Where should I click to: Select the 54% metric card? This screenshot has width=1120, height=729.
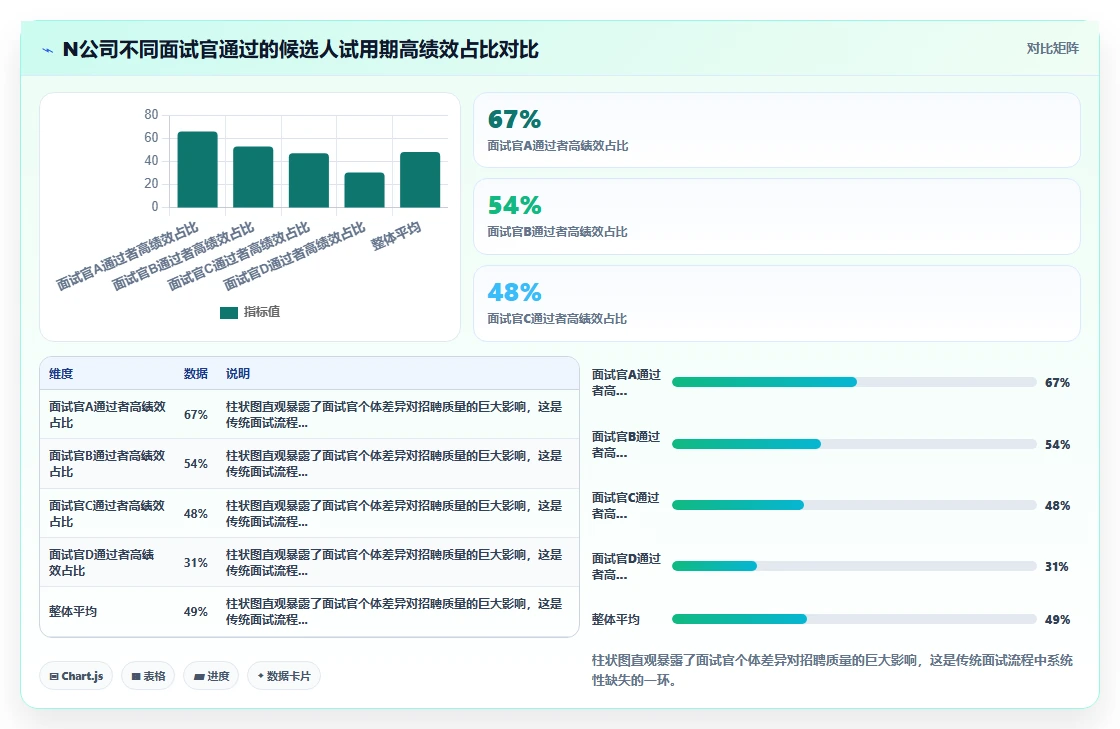[x=776, y=216]
